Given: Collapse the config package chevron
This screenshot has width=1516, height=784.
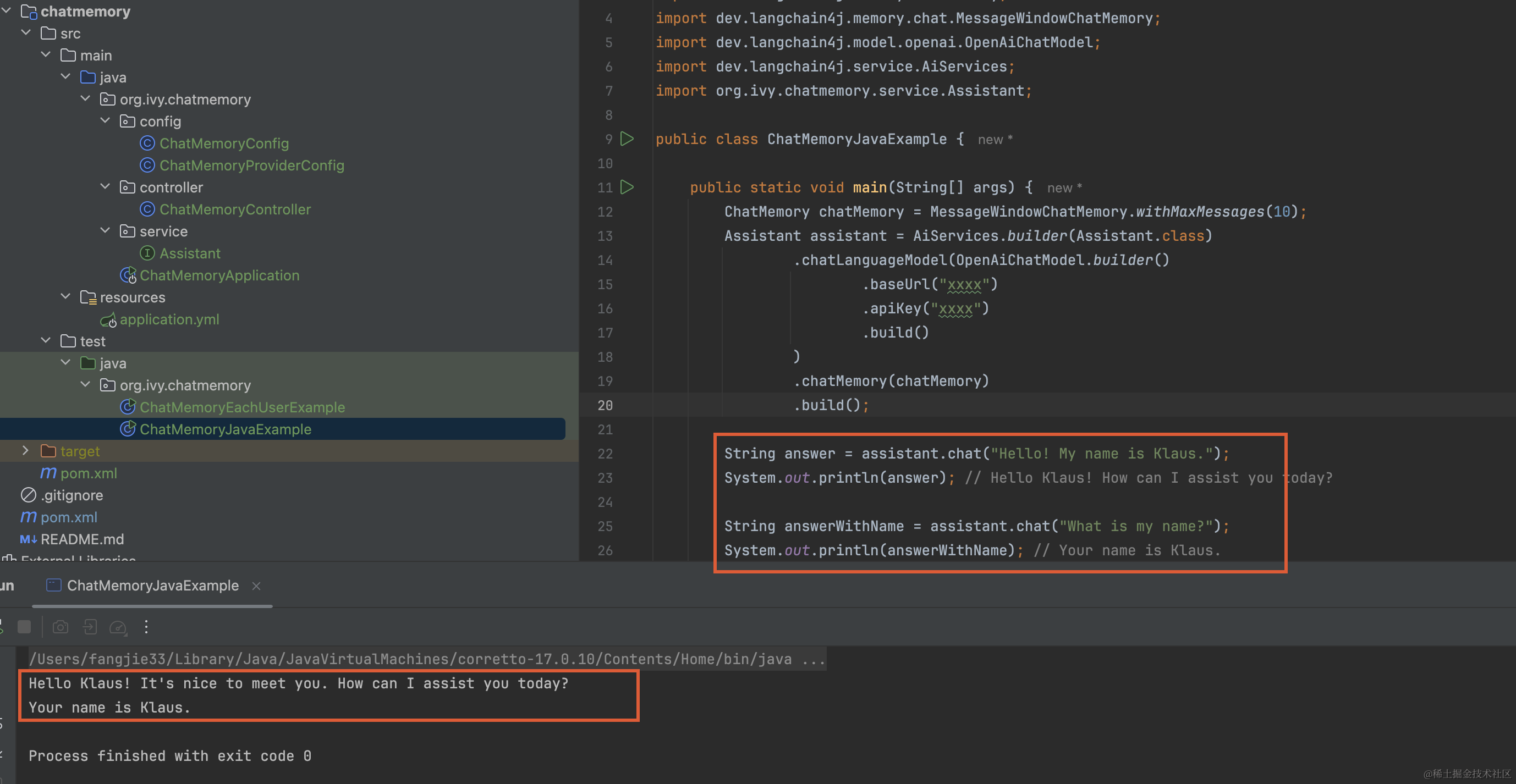Looking at the screenshot, I should click(106, 120).
